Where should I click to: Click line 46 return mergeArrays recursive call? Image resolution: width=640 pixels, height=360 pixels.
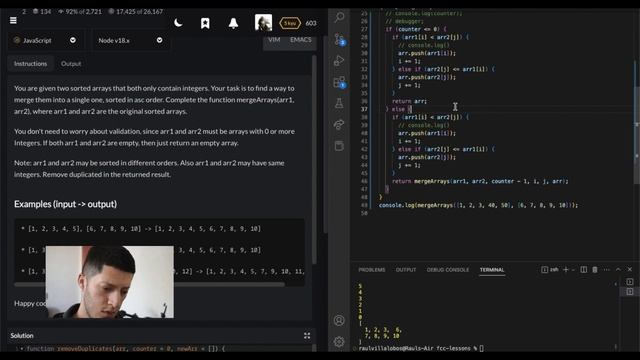coord(480,181)
